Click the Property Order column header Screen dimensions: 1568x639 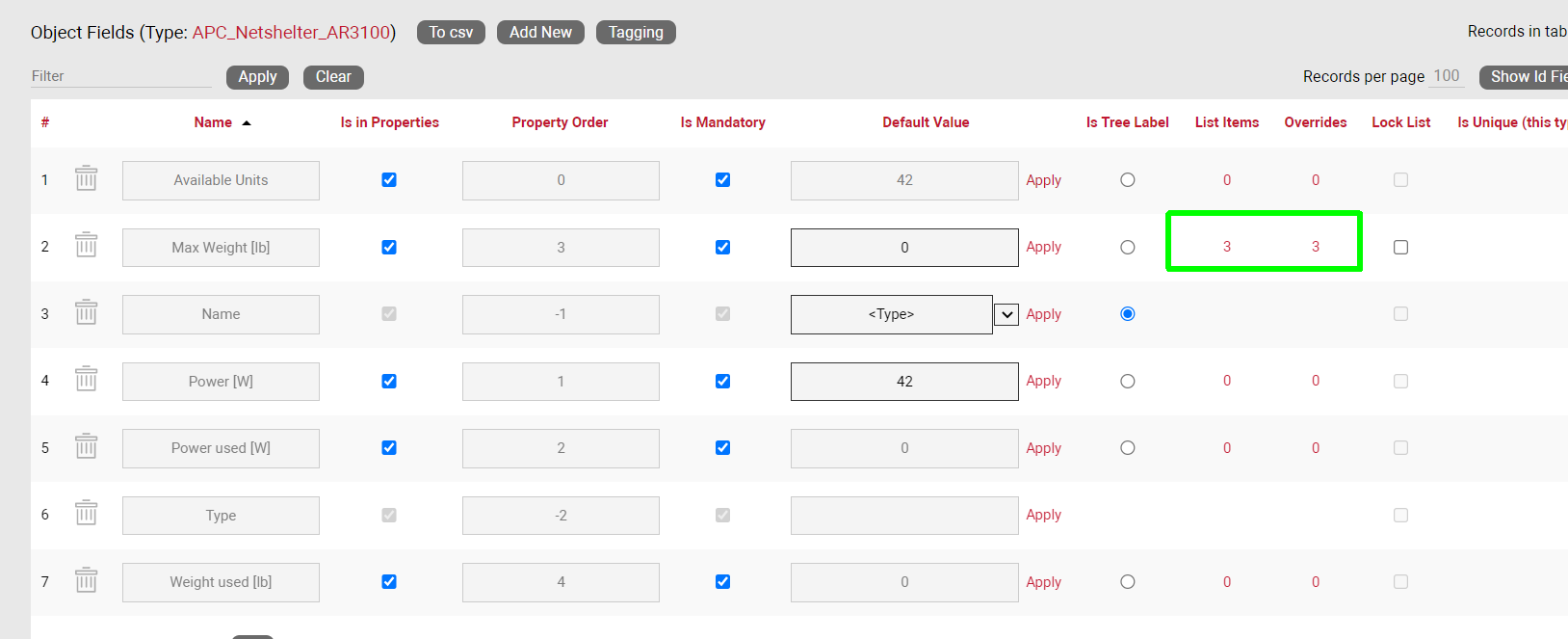click(560, 122)
